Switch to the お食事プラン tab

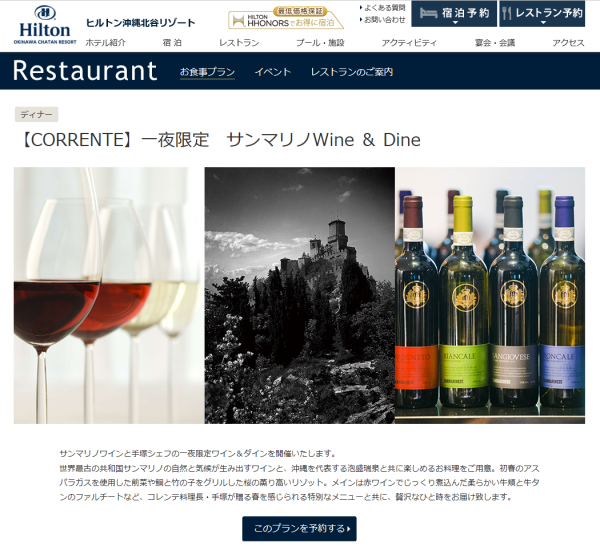[207, 72]
